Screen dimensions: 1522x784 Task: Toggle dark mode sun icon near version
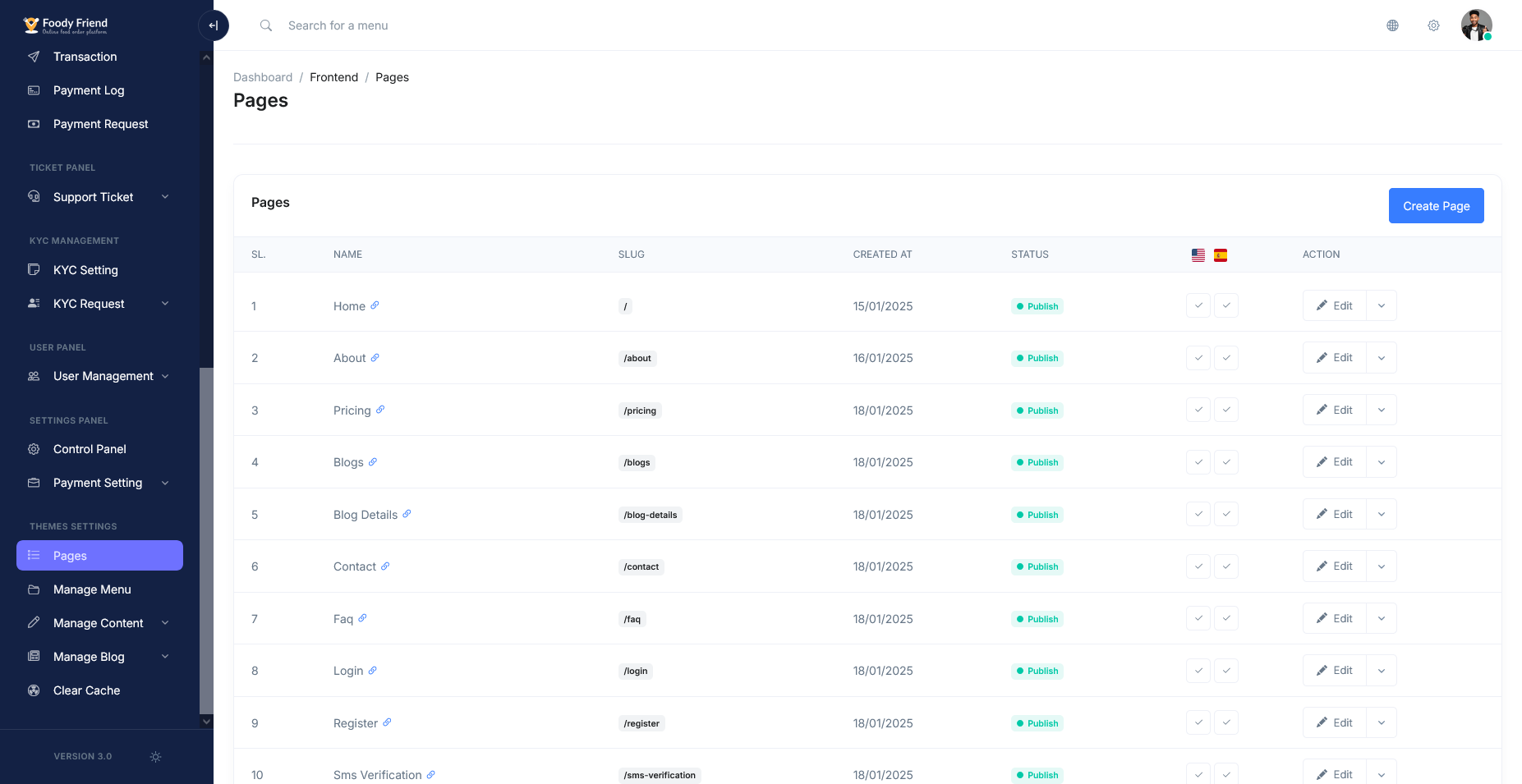155,756
